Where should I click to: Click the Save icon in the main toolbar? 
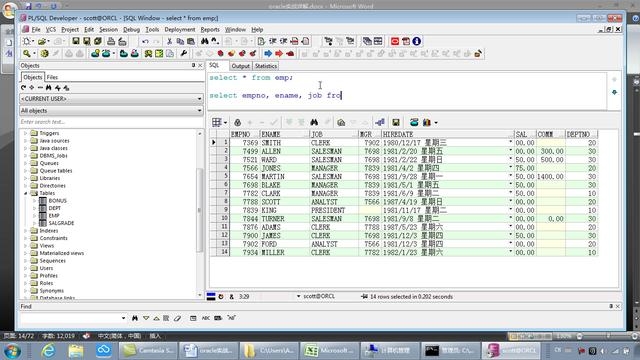[x=76, y=41]
